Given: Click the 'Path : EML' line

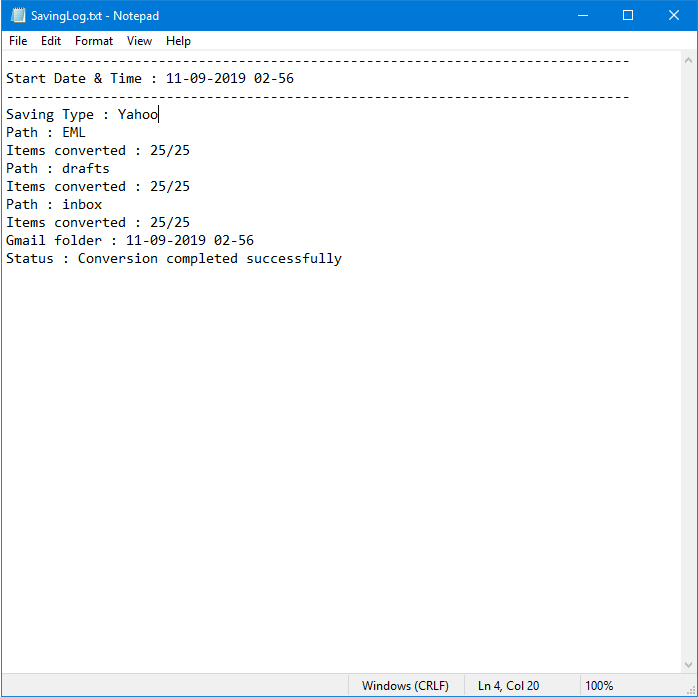Looking at the screenshot, I should [x=45, y=132].
